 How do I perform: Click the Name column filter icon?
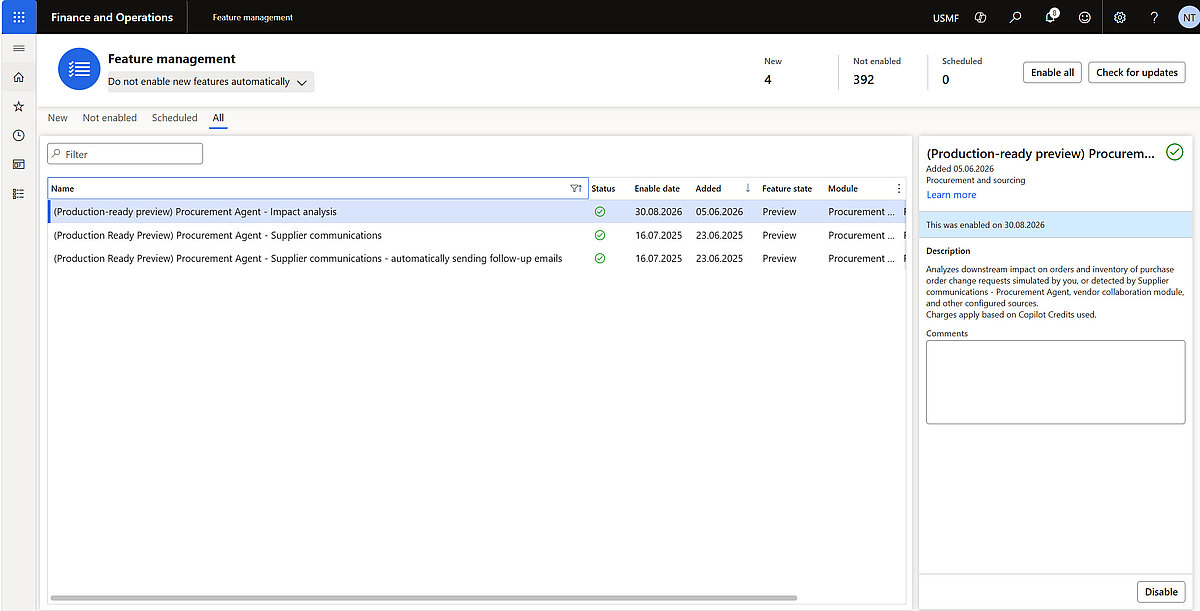coord(576,188)
